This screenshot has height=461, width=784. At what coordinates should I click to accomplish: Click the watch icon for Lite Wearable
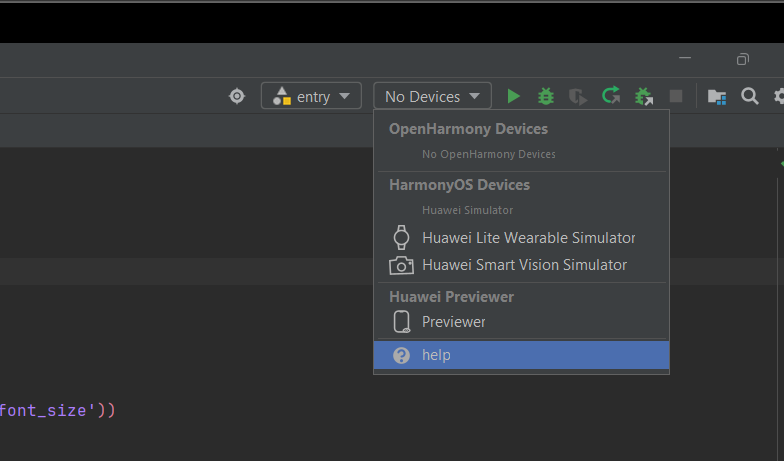tap(402, 238)
